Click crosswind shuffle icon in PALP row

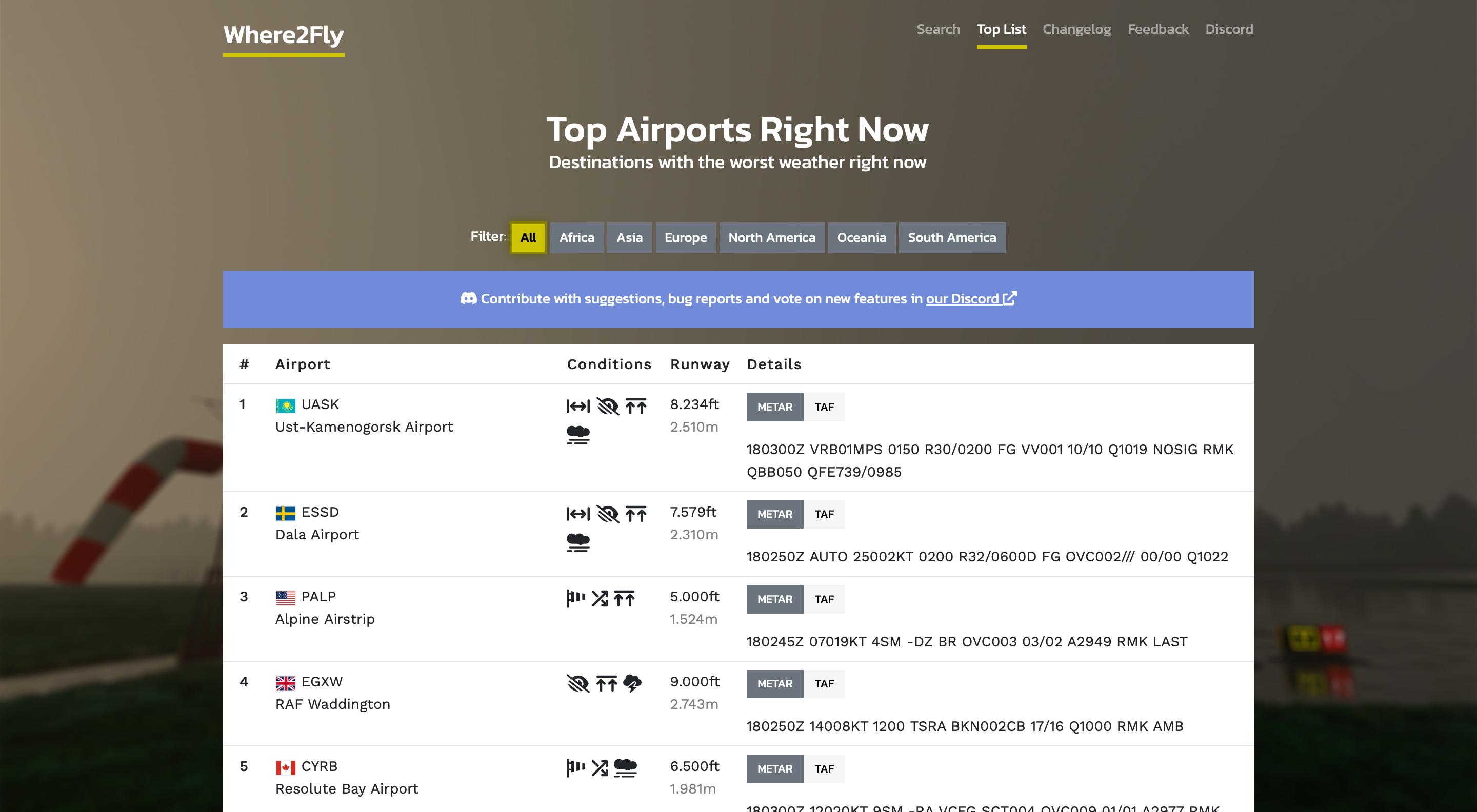coord(600,598)
